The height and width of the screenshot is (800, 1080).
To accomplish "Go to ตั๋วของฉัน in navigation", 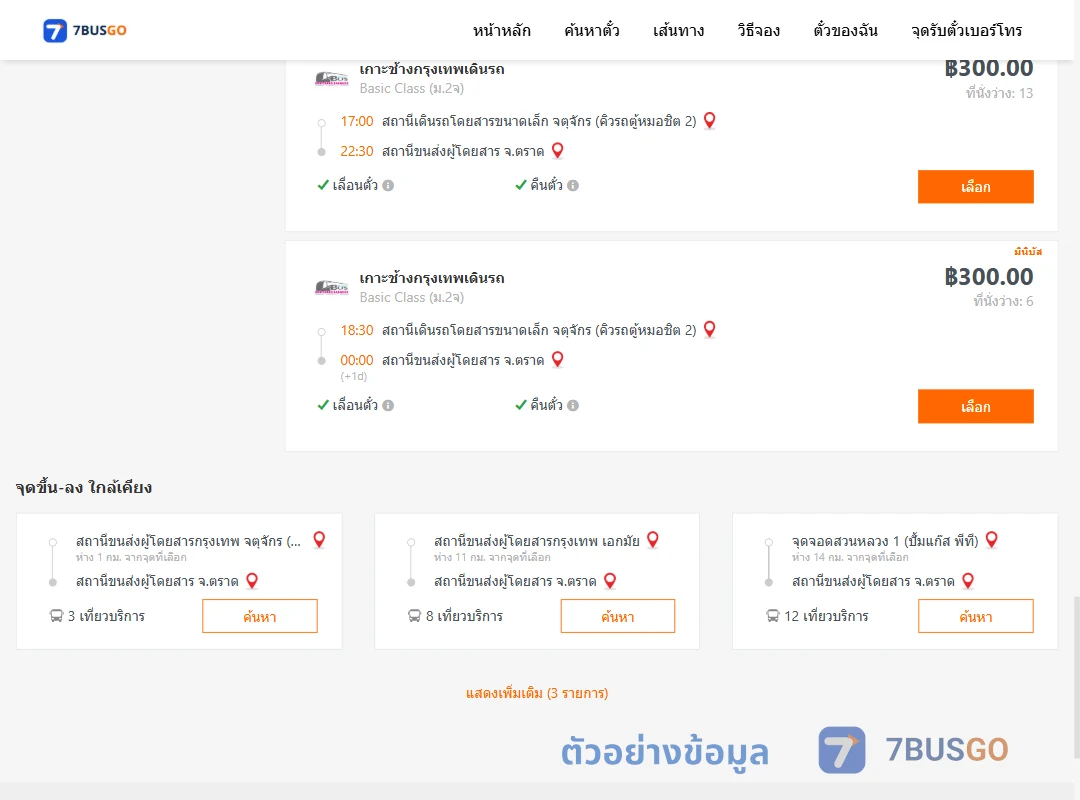I will [845, 30].
